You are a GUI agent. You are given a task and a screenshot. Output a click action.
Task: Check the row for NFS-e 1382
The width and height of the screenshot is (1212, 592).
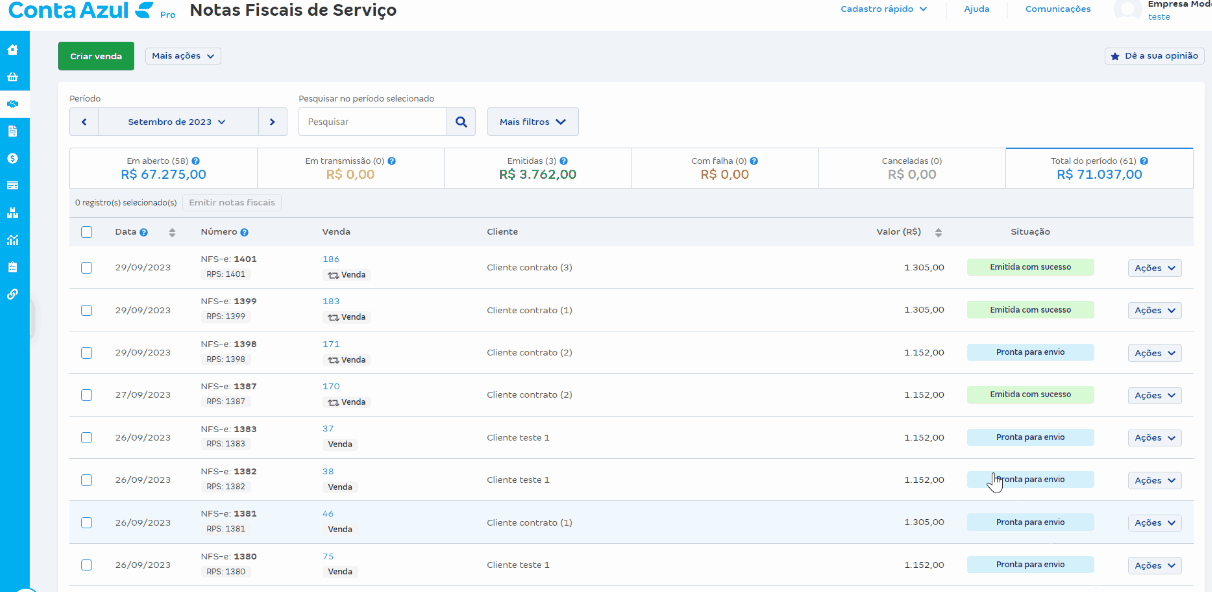[86, 480]
